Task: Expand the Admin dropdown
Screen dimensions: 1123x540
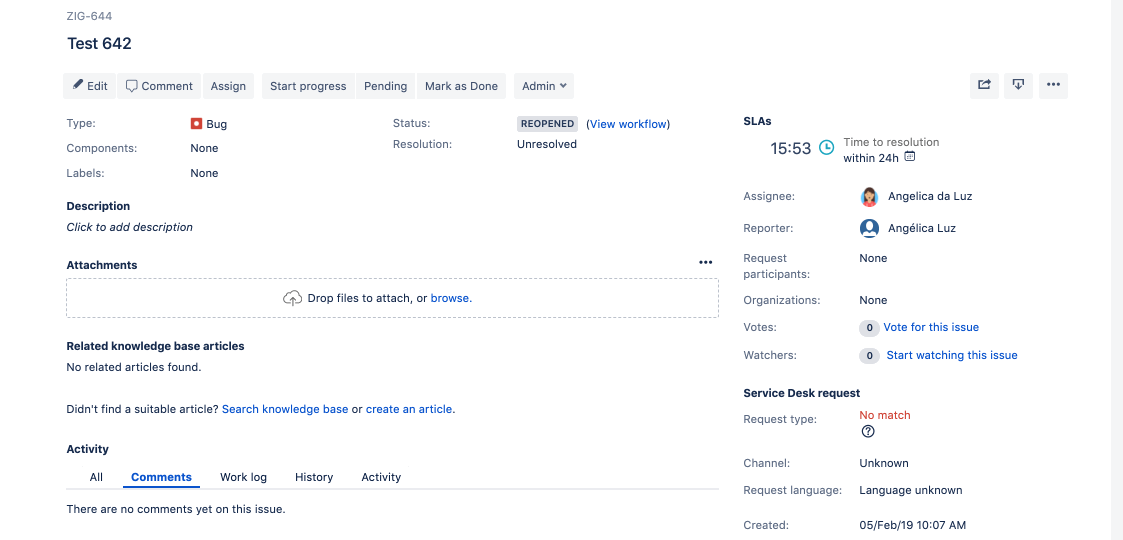Action: pos(544,86)
